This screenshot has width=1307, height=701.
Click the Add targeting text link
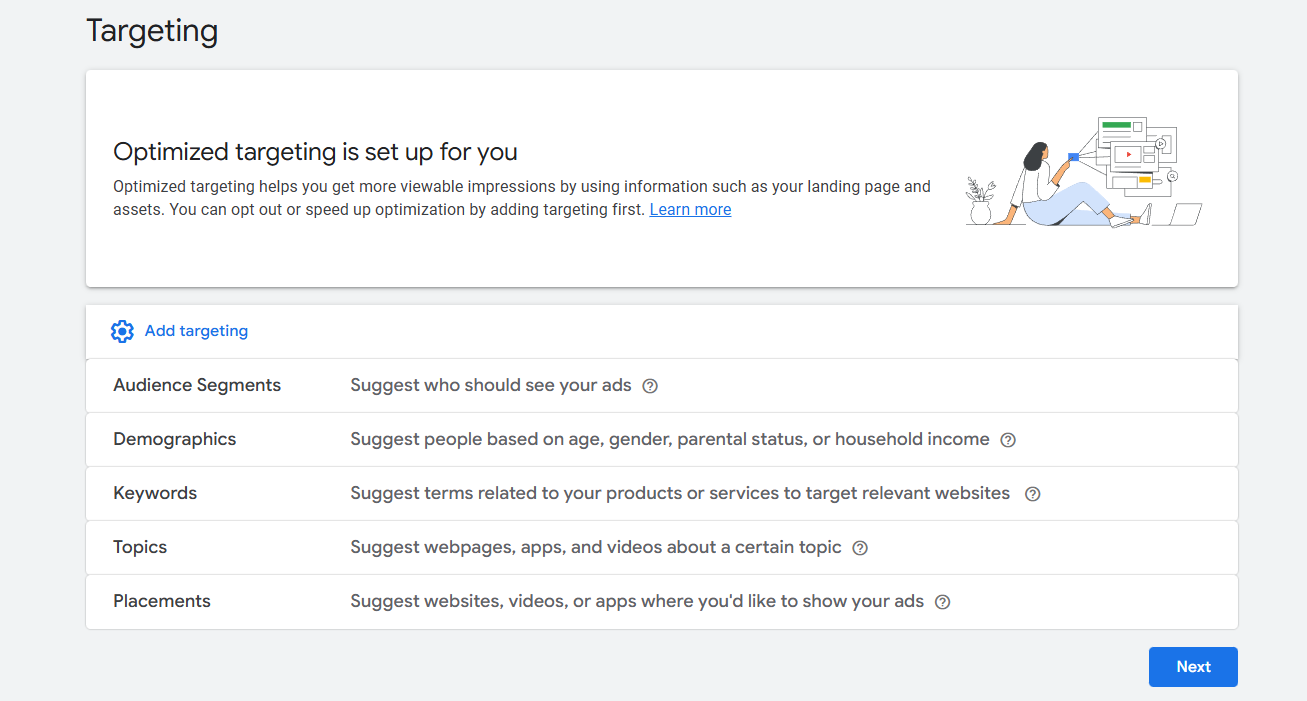point(196,331)
